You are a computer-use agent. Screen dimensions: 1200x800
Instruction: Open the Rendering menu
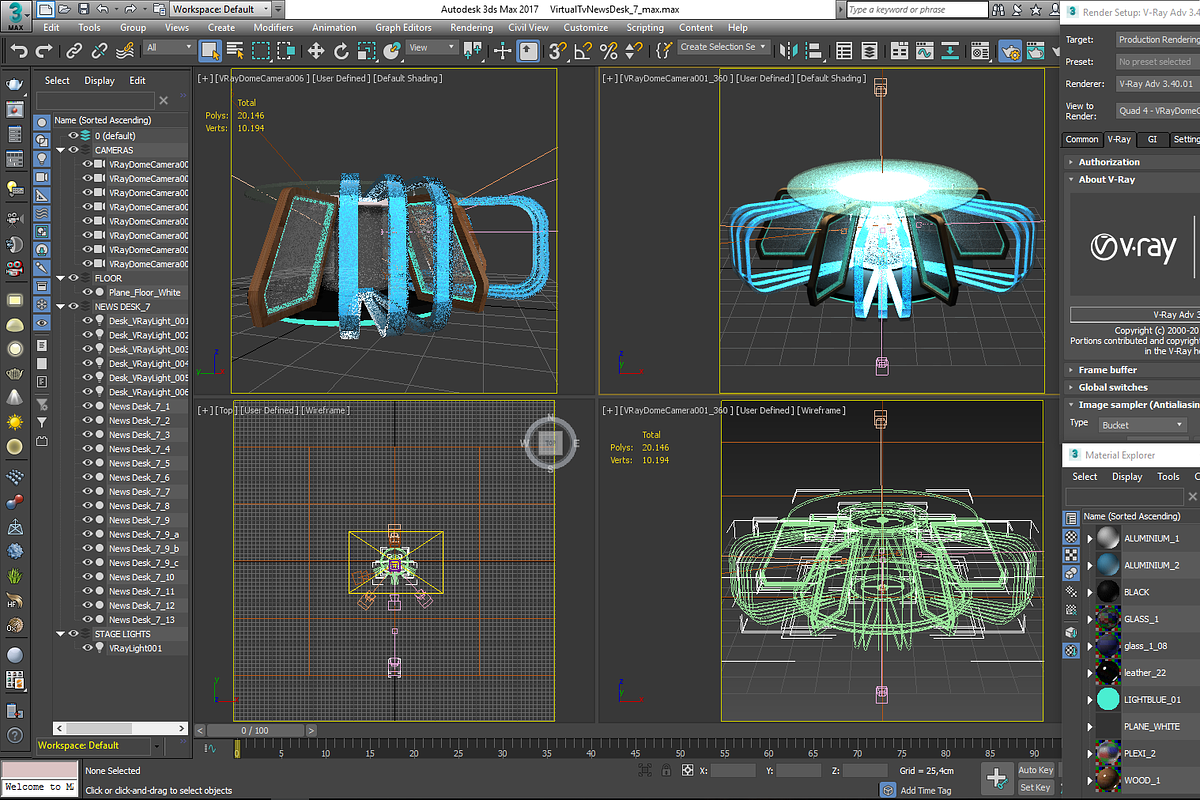pyautogui.click(x=471, y=28)
